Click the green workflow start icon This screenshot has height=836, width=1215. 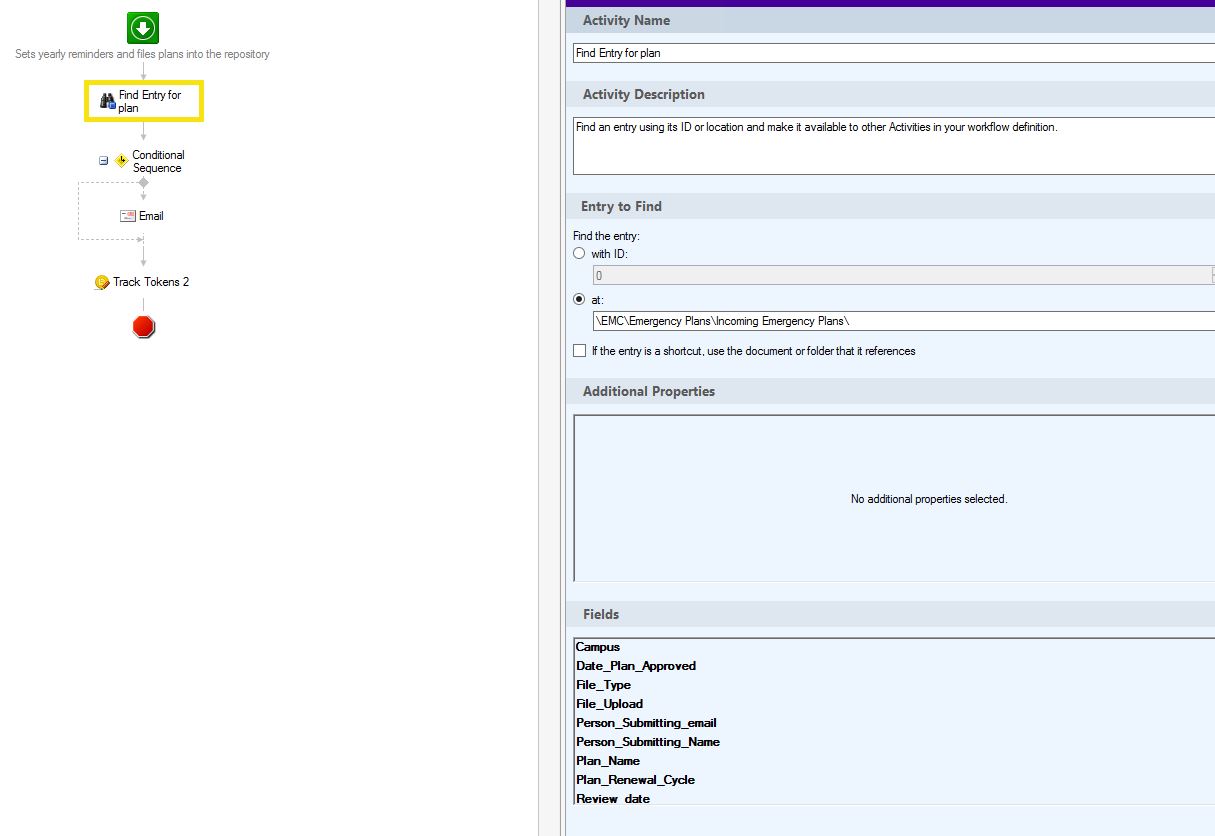143,27
